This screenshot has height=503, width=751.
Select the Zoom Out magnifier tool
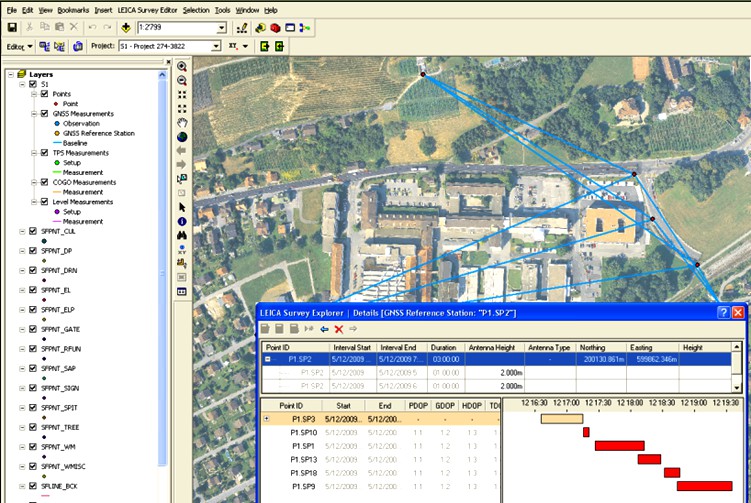pos(182,80)
